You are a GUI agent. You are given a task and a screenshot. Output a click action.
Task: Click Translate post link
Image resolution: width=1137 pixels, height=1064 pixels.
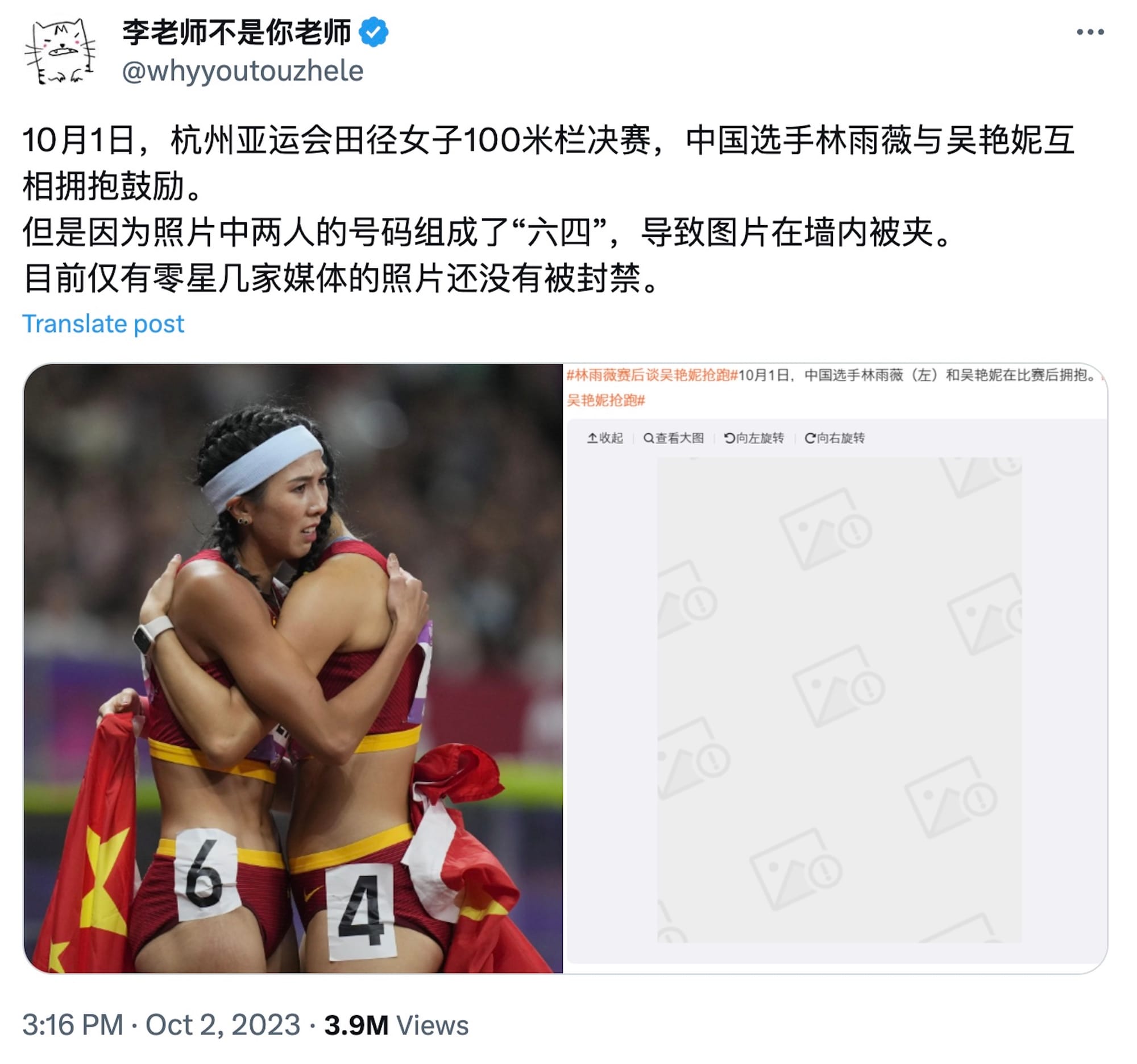pos(103,324)
